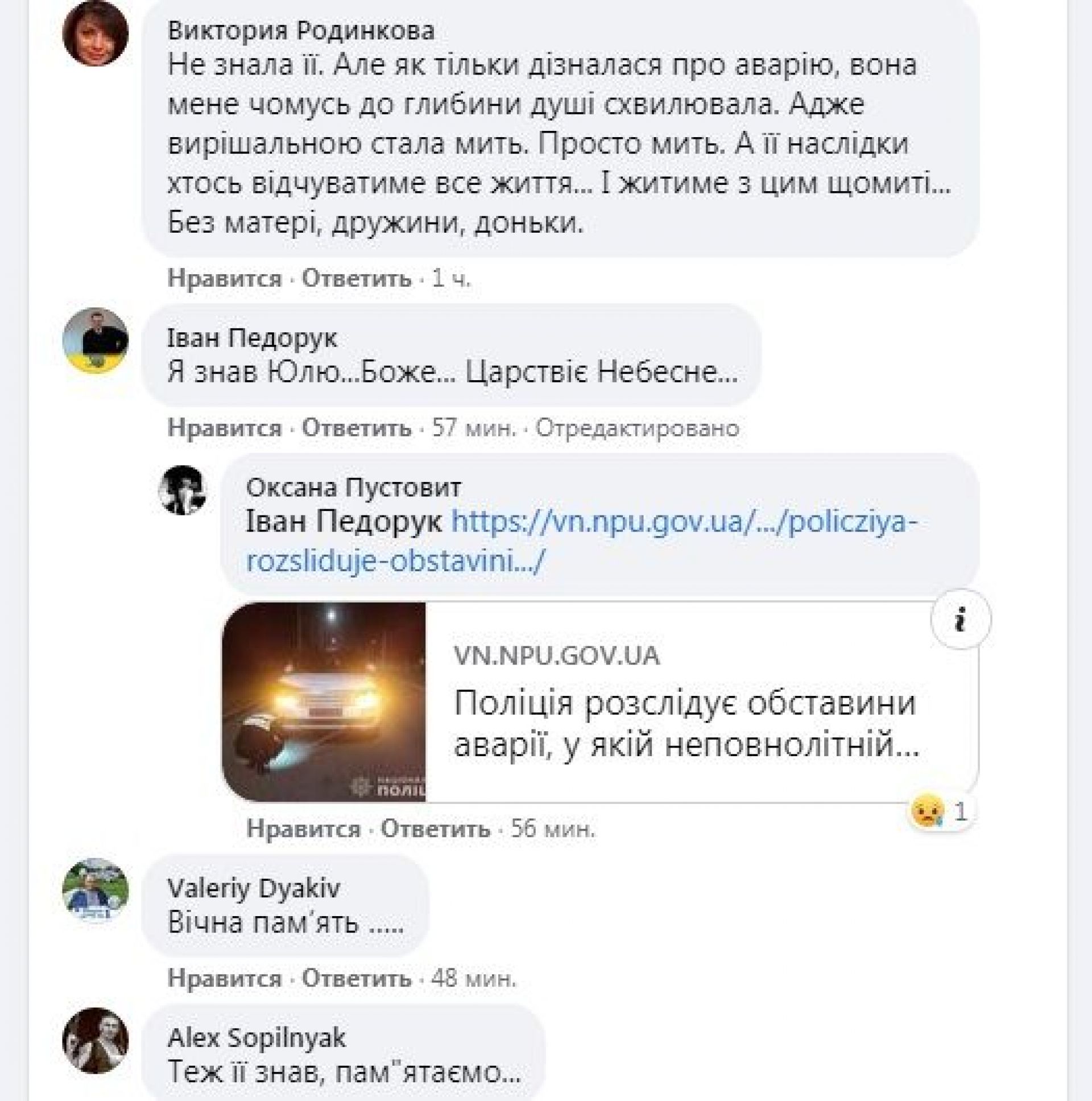Open the police accident photo thumbnail

[324, 702]
